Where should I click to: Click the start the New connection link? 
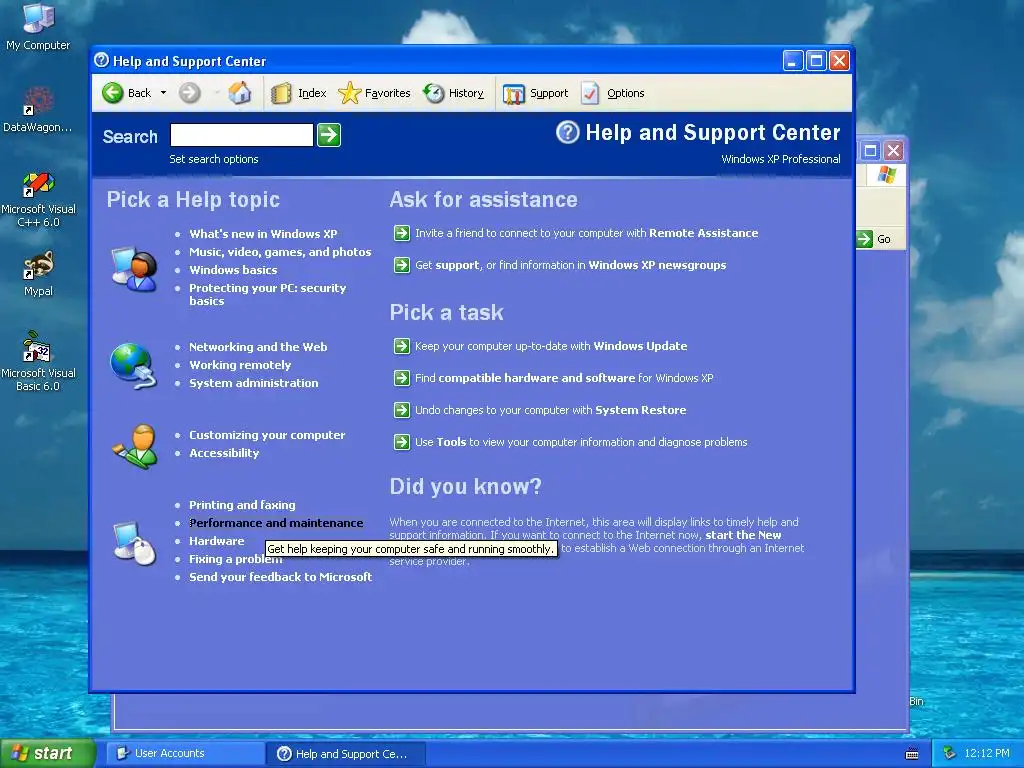tap(743, 535)
